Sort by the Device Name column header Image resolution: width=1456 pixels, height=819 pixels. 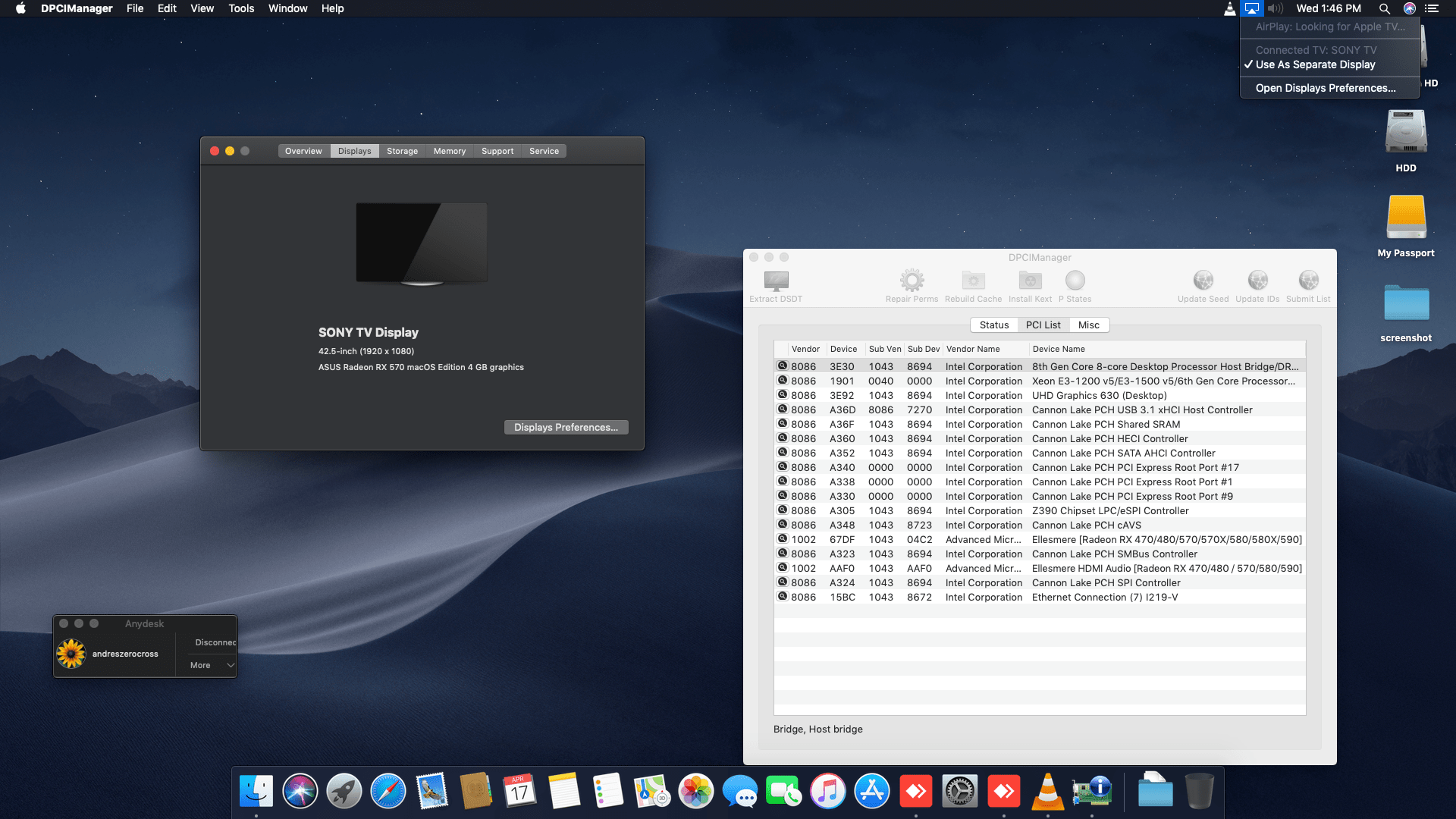(1059, 349)
